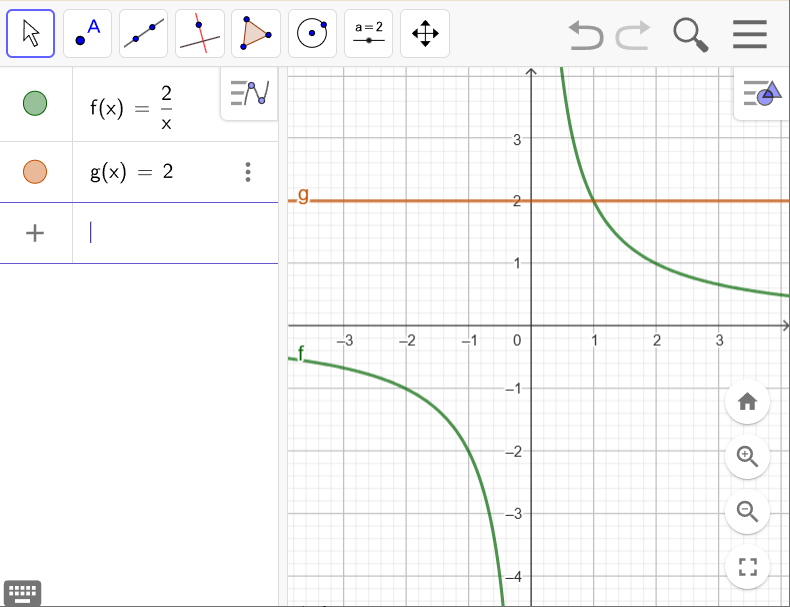Activate the Slider tool

pos(369,34)
